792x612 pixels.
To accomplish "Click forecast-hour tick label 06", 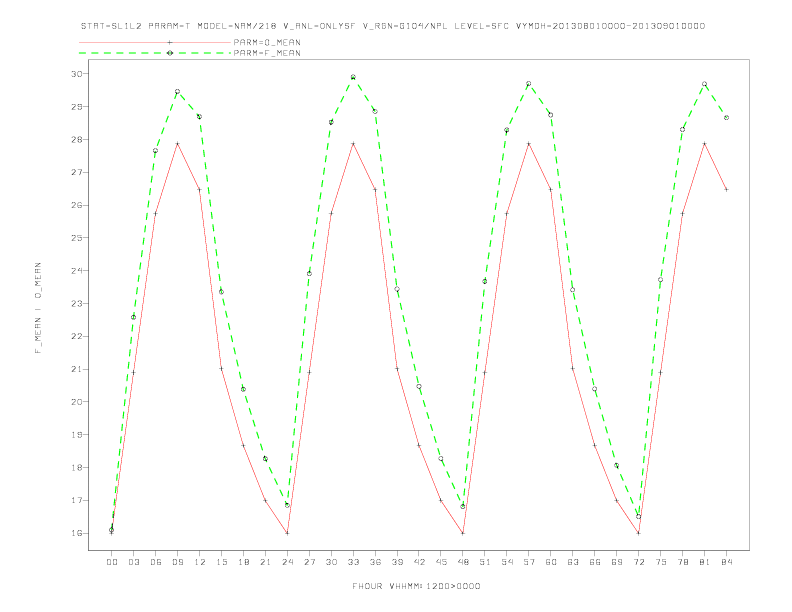I will tap(156, 562).
